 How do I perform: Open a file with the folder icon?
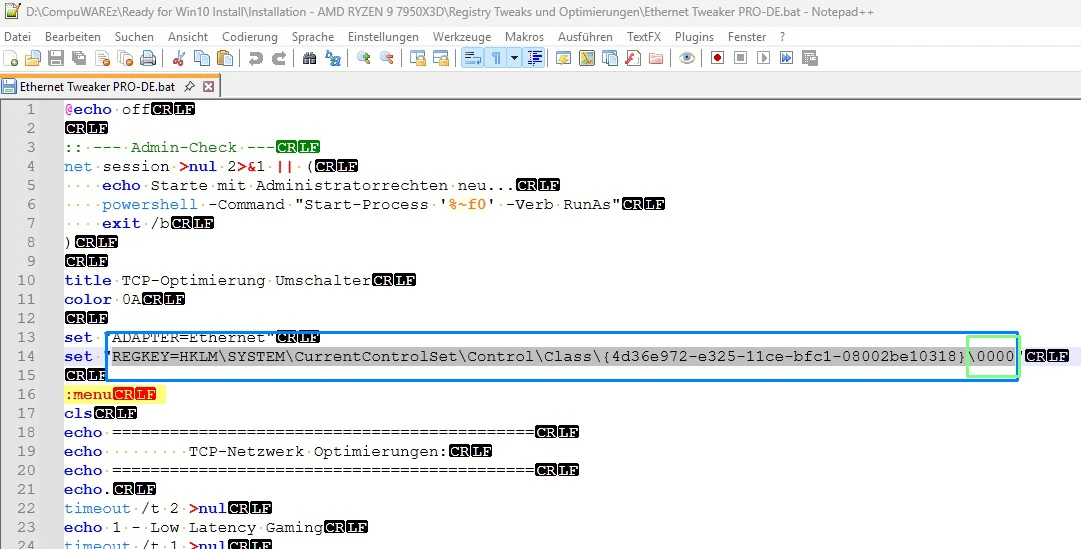tap(33, 58)
